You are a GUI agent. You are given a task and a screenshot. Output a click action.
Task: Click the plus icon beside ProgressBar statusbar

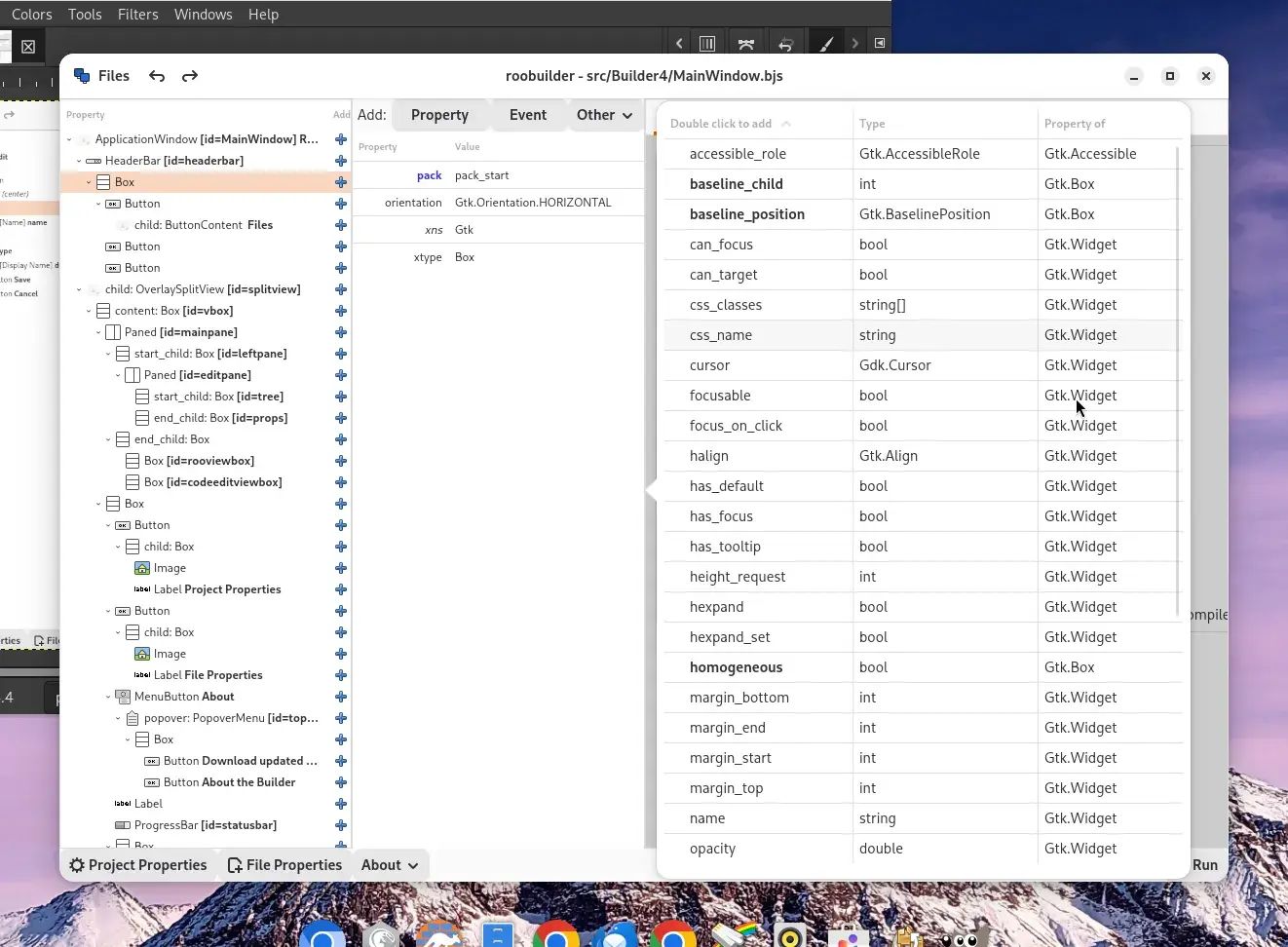(x=340, y=824)
